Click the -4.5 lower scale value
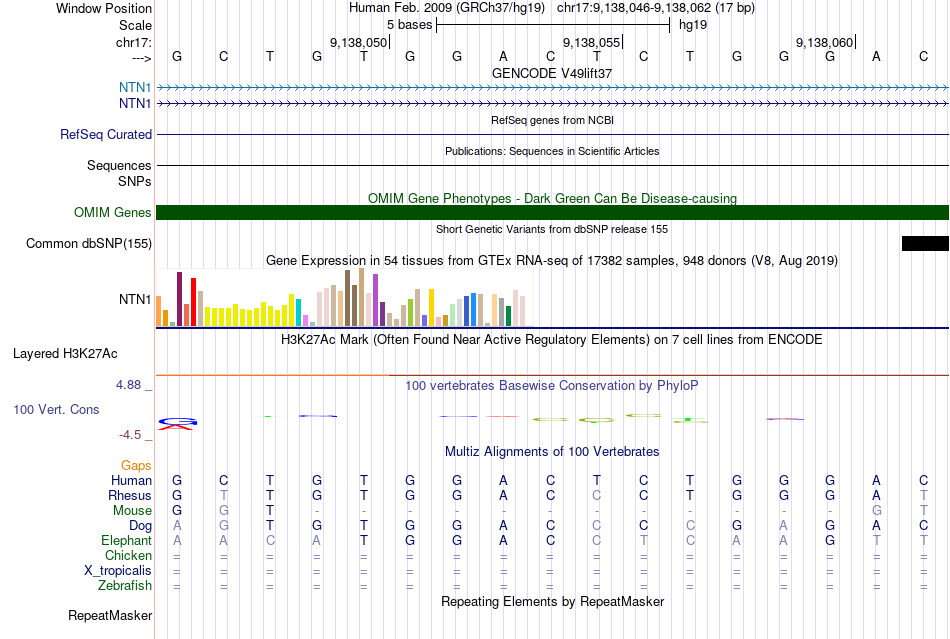Screen dimensions: 950x639 (x=130, y=435)
